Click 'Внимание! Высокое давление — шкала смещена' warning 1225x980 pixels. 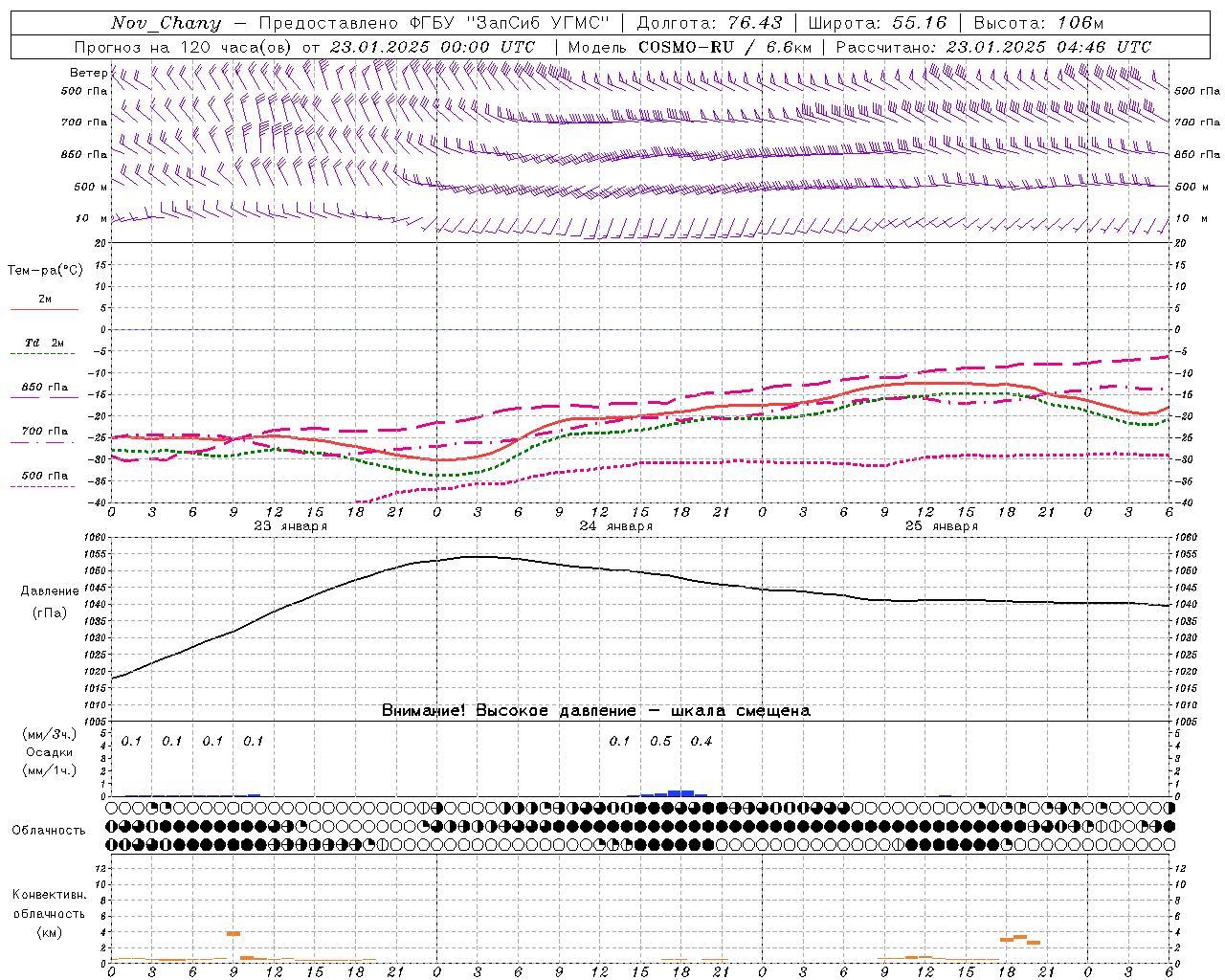(x=596, y=711)
